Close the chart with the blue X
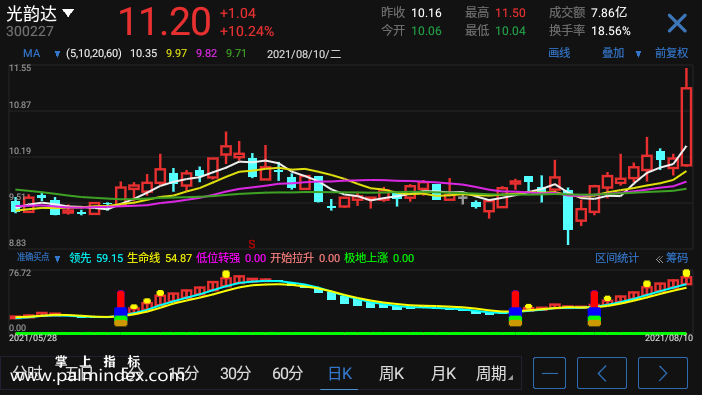The width and height of the screenshot is (702, 395). click(x=677, y=23)
